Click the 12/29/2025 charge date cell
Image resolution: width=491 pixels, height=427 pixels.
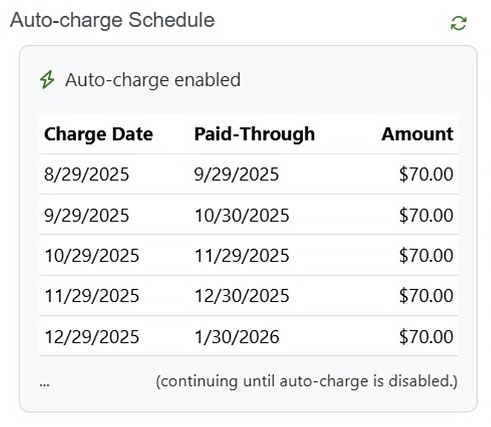[x=92, y=337]
